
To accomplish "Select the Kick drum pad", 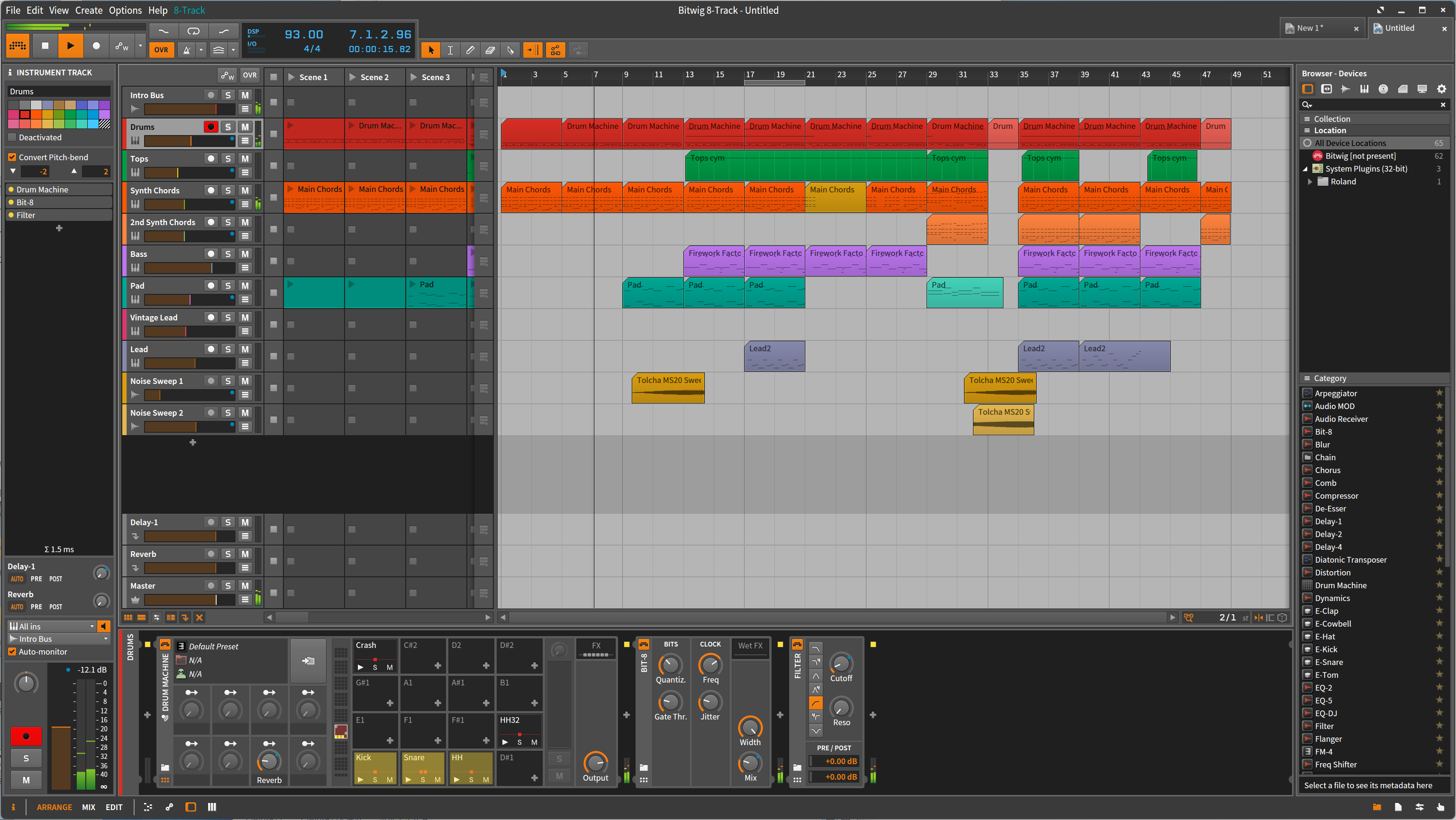I will (375, 769).
